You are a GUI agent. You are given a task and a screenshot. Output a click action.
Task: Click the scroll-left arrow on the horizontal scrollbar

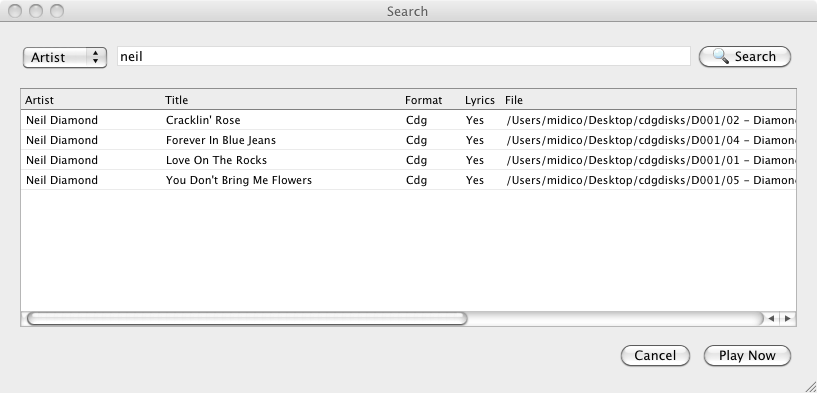click(x=771, y=318)
